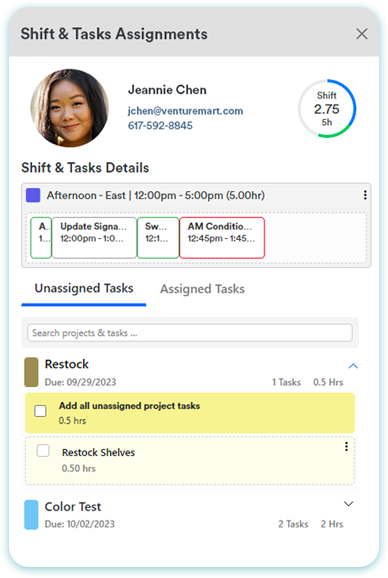This screenshot has height=578, width=388.
Task: Click the Color Test project blue swatch
Action: pos(31,515)
